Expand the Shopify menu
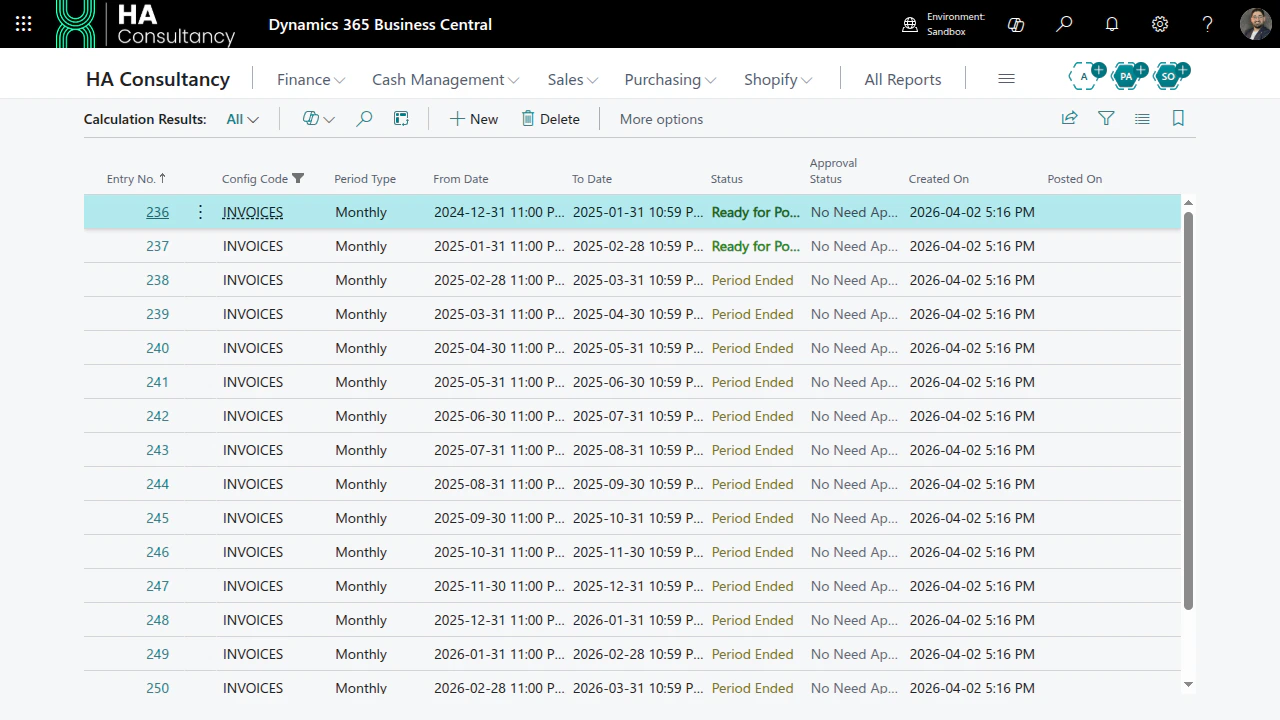Viewport: 1280px width, 720px height. pyautogui.click(x=778, y=79)
